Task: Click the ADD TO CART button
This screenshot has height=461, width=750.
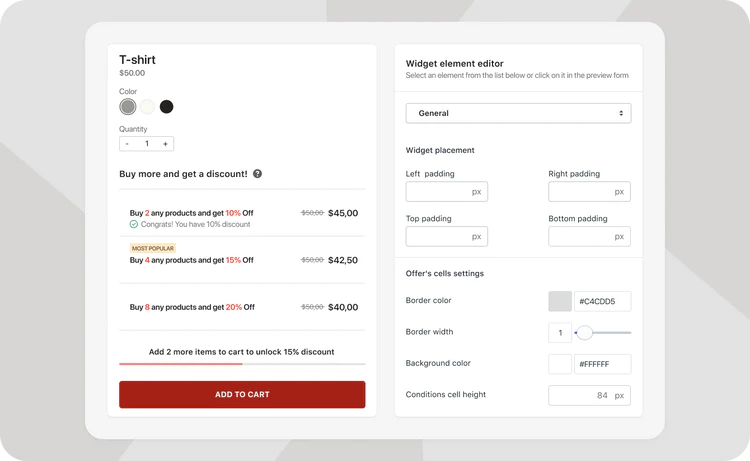Action: coord(242,395)
